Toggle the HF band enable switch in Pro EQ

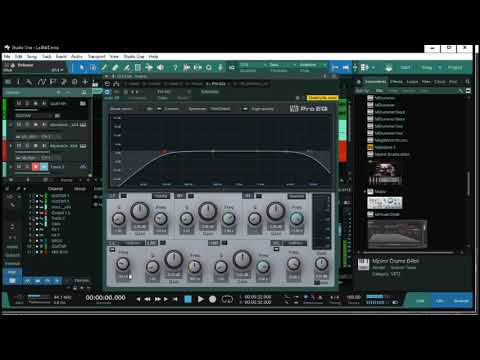coord(258,196)
